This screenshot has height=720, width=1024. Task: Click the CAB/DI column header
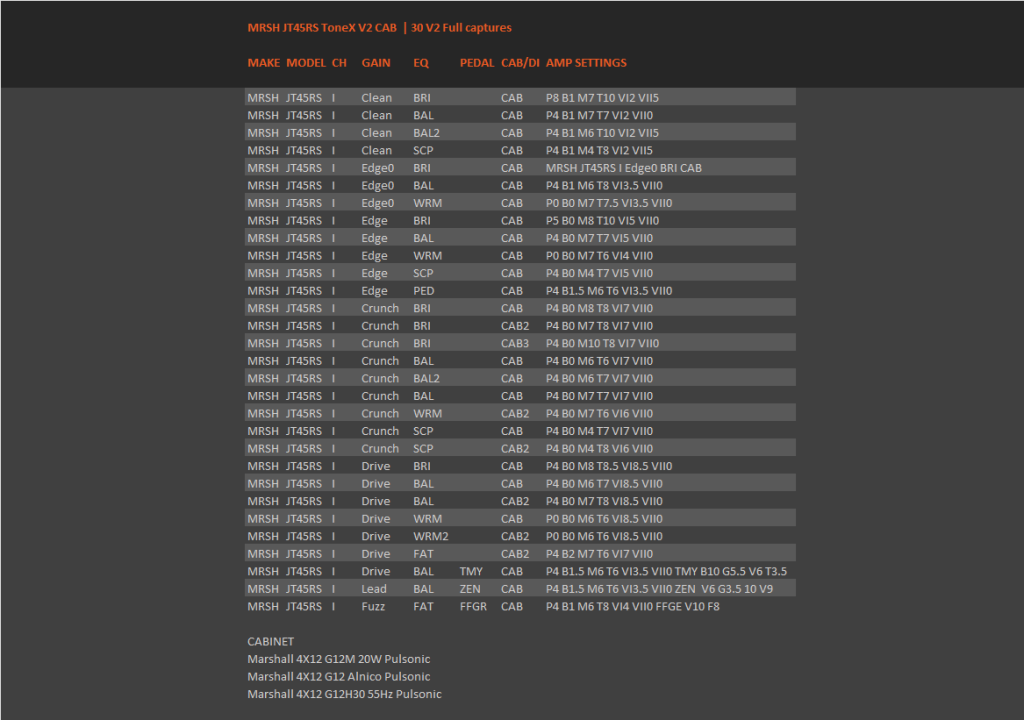520,63
